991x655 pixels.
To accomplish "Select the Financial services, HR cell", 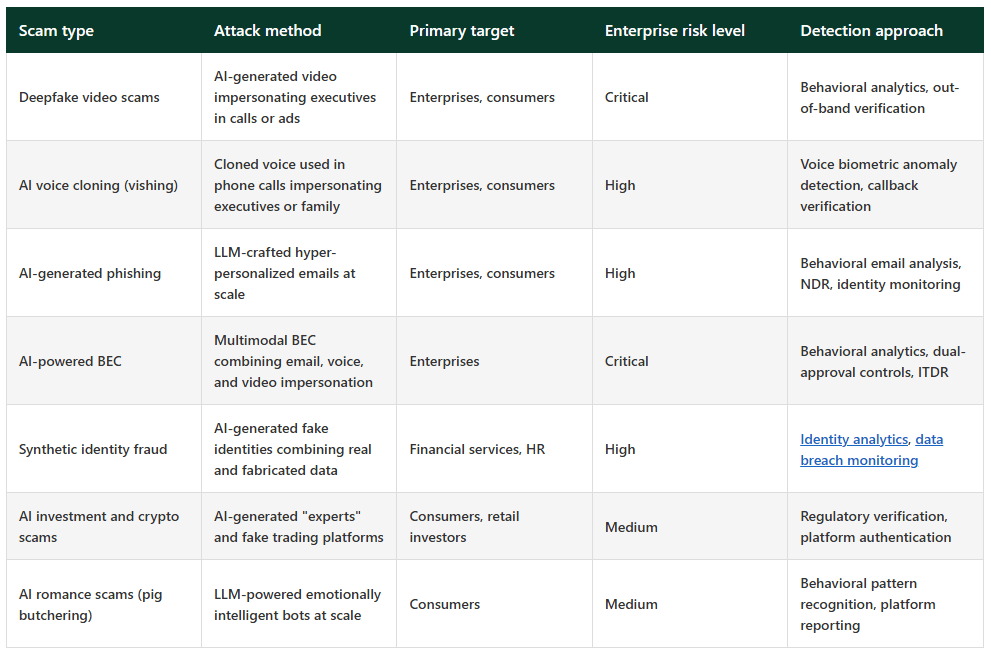I will coord(477,449).
